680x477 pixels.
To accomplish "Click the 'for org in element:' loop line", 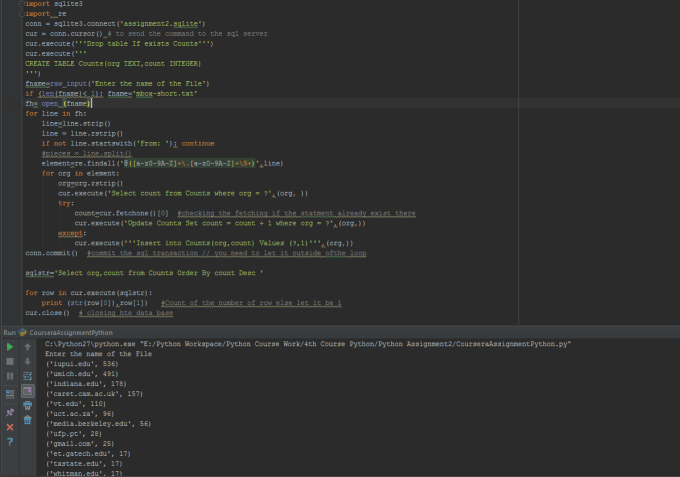I will coord(80,173).
